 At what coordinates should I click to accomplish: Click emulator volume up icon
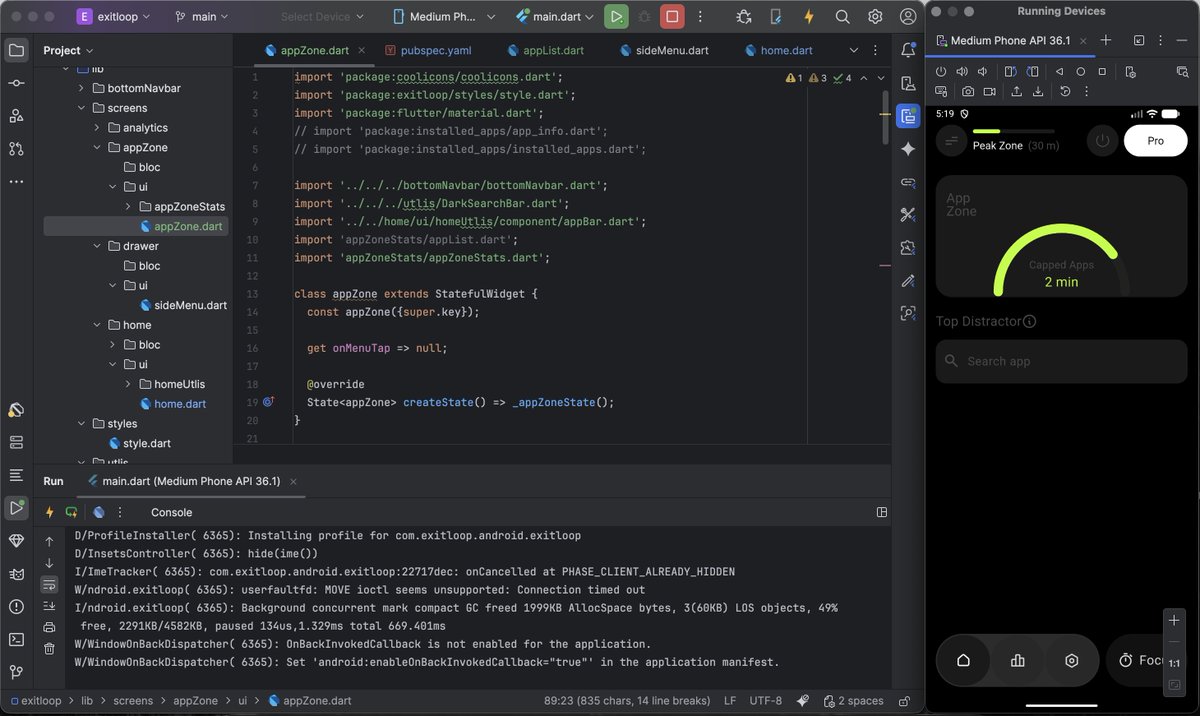(962, 72)
